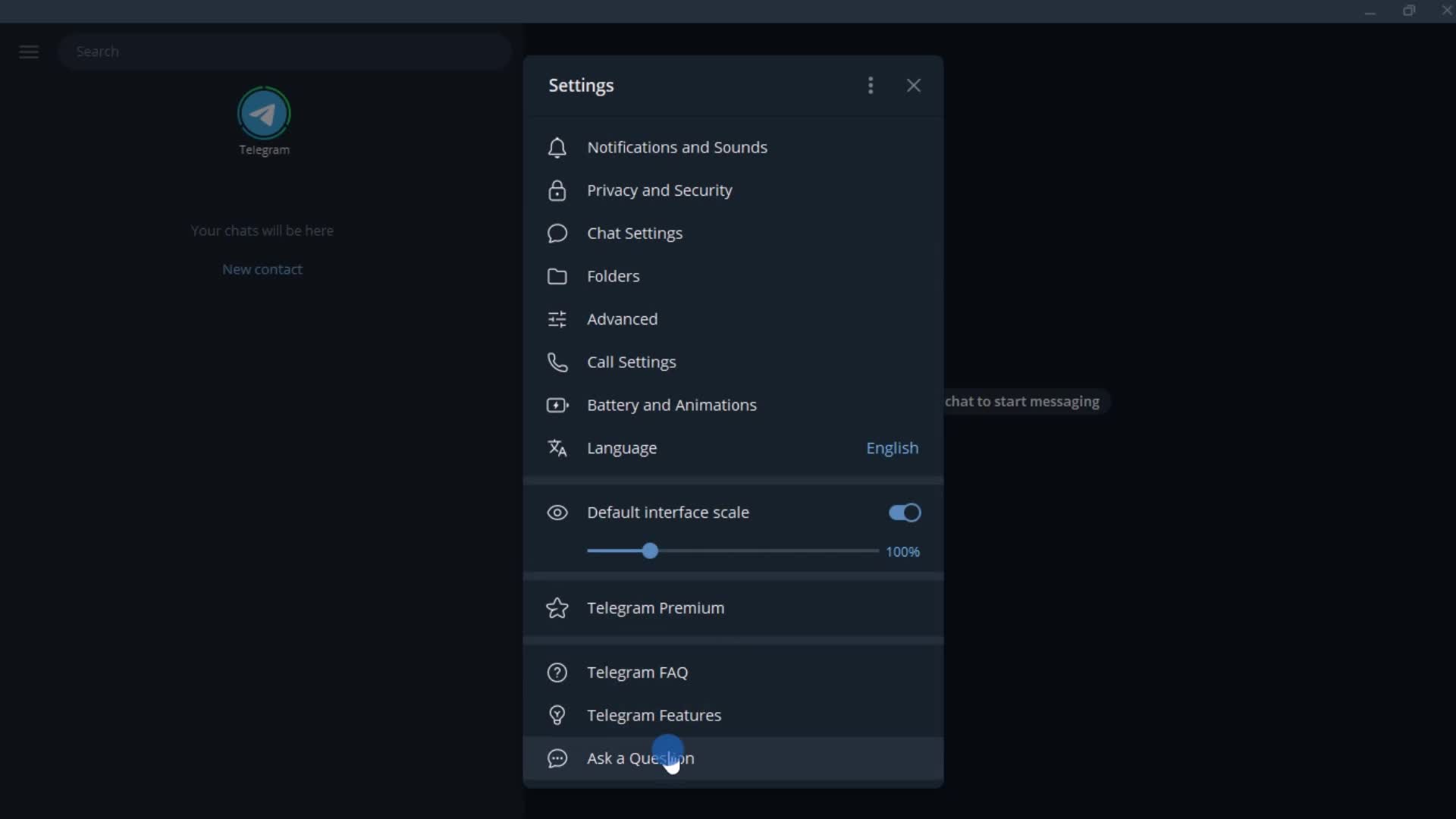The image size is (1456, 819).
Task: Click the star icon for Telegram Premium
Action: click(x=557, y=608)
